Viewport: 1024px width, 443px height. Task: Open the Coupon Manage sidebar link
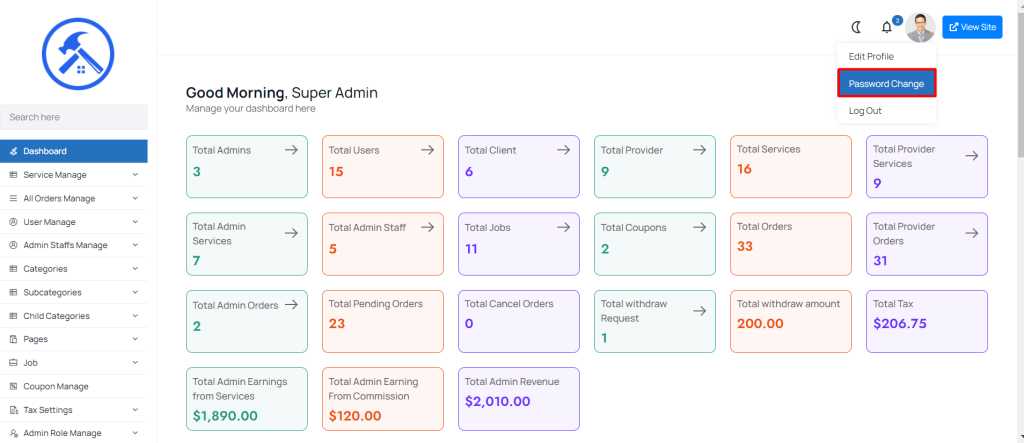(74, 387)
